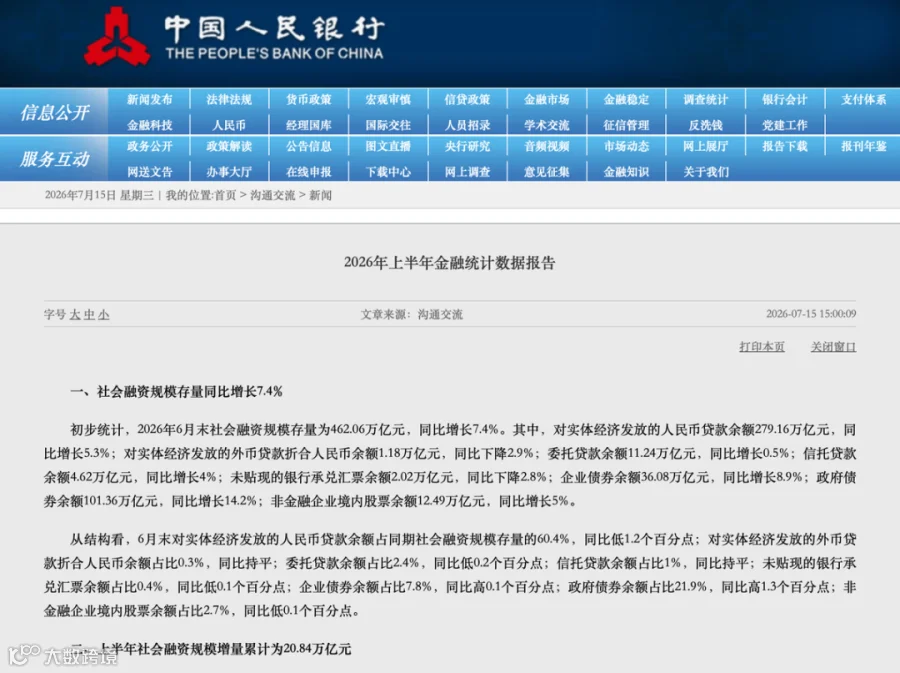Set font size to medium (中)
The width and height of the screenshot is (900, 673).
pos(89,314)
